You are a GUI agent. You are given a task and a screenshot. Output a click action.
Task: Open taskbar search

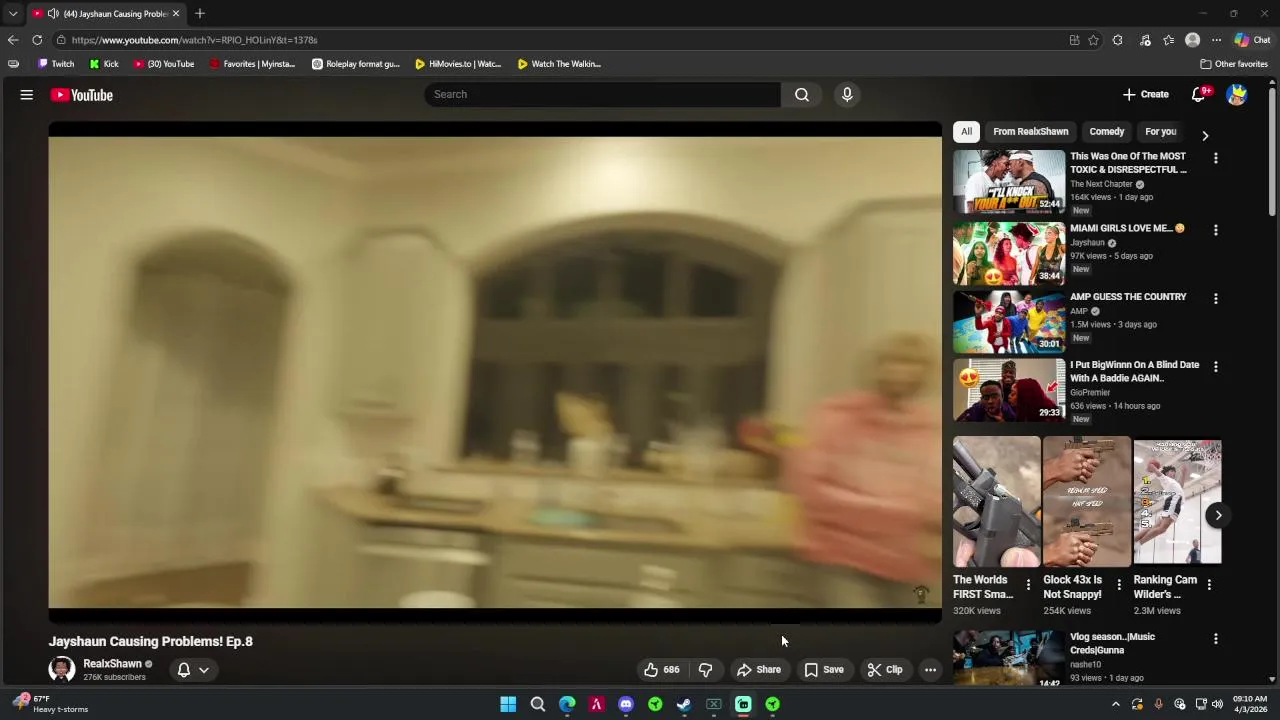pyautogui.click(x=538, y=704)
